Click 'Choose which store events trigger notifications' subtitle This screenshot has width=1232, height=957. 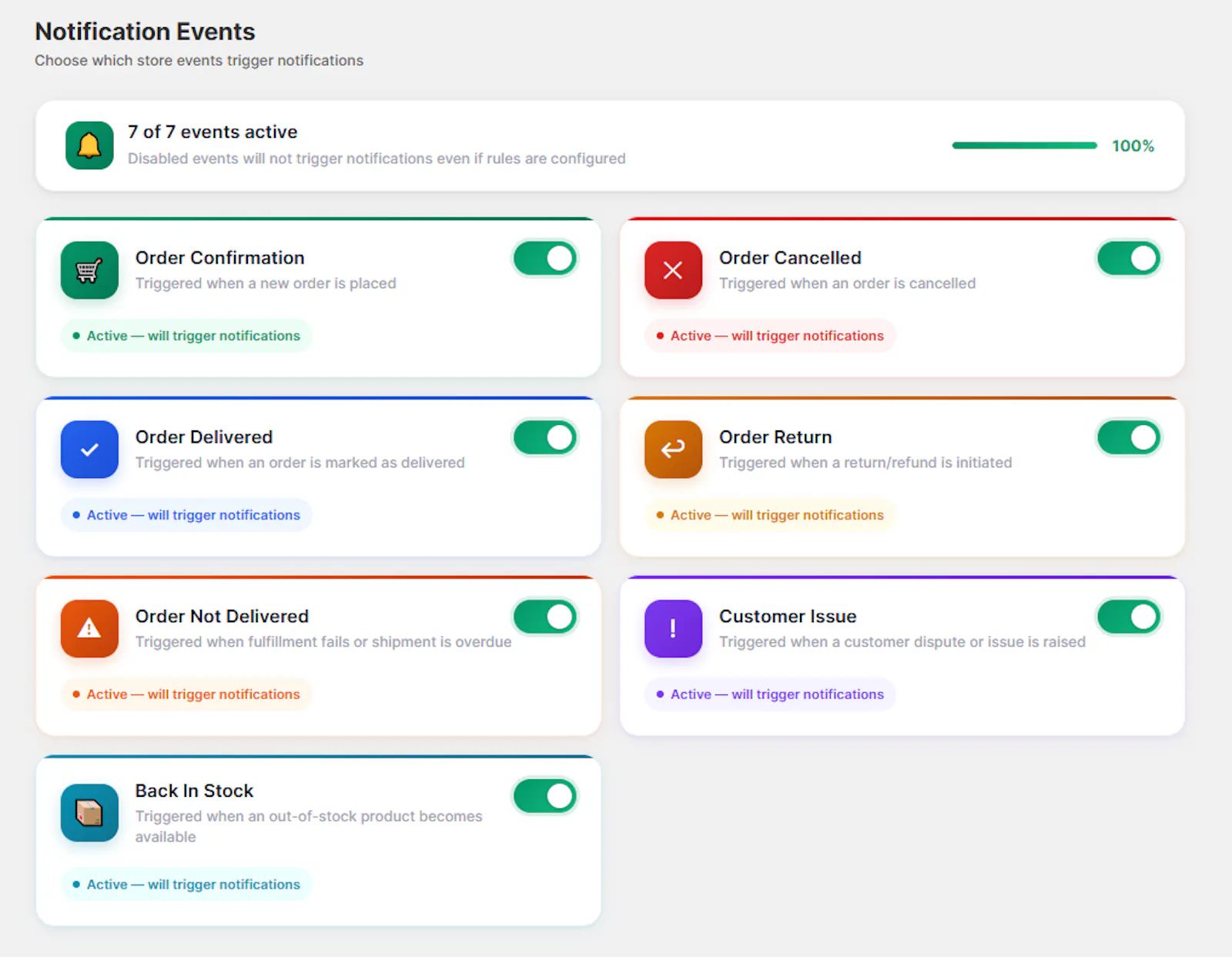pyautogui.click(x=199, y=60)
